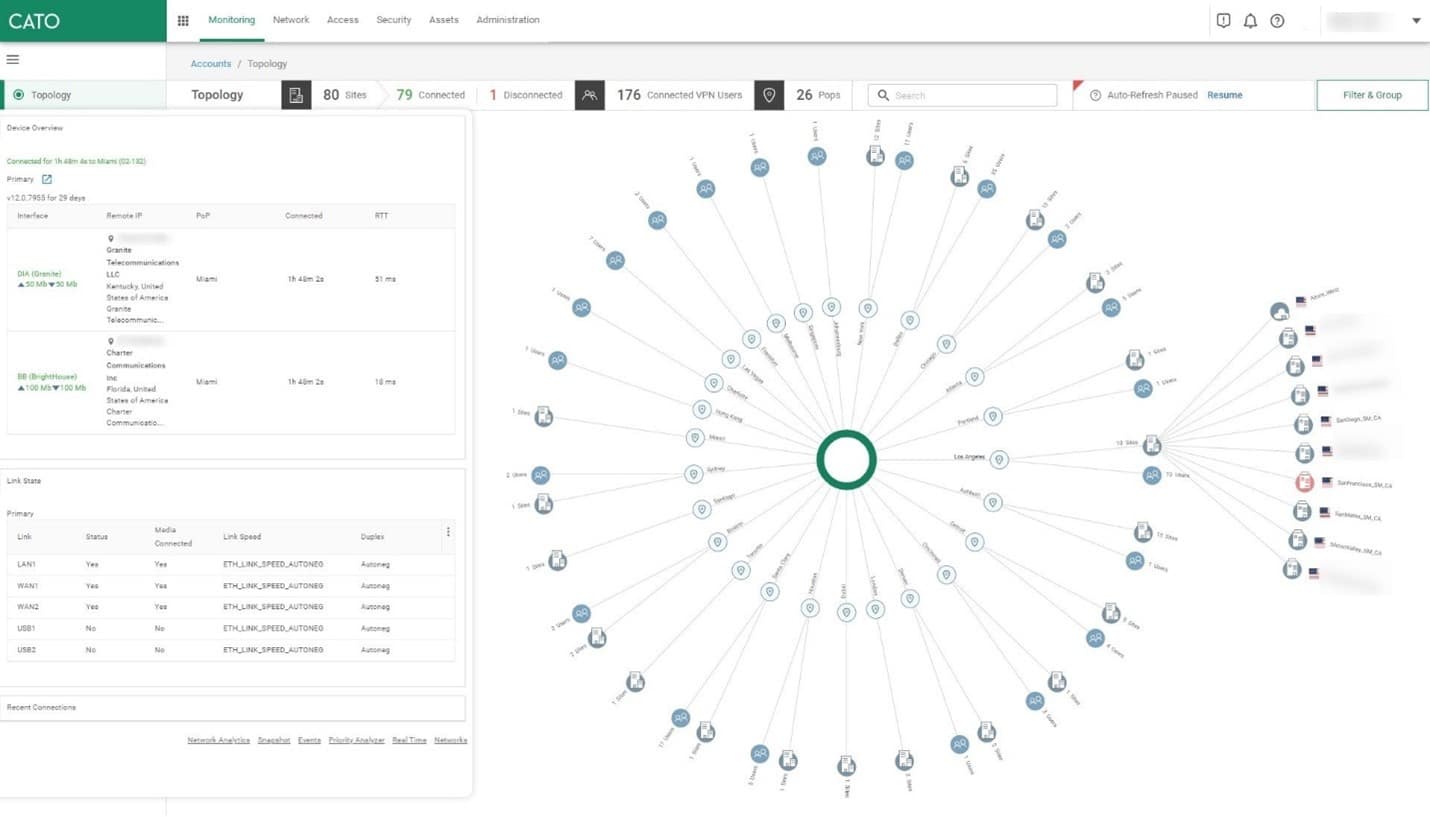Expand the Recent Connections section

click(x=233, y=708)
